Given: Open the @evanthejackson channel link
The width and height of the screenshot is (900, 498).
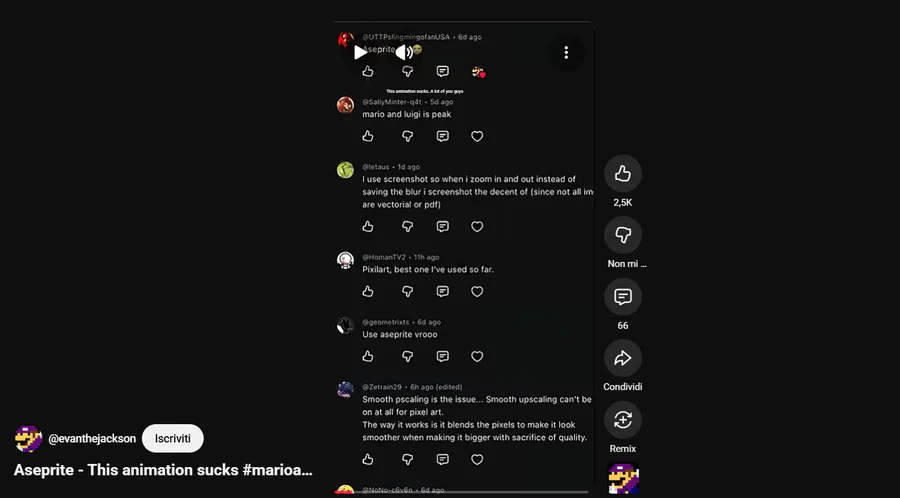Looking at the screenshot, I should [x=92, y=439].
